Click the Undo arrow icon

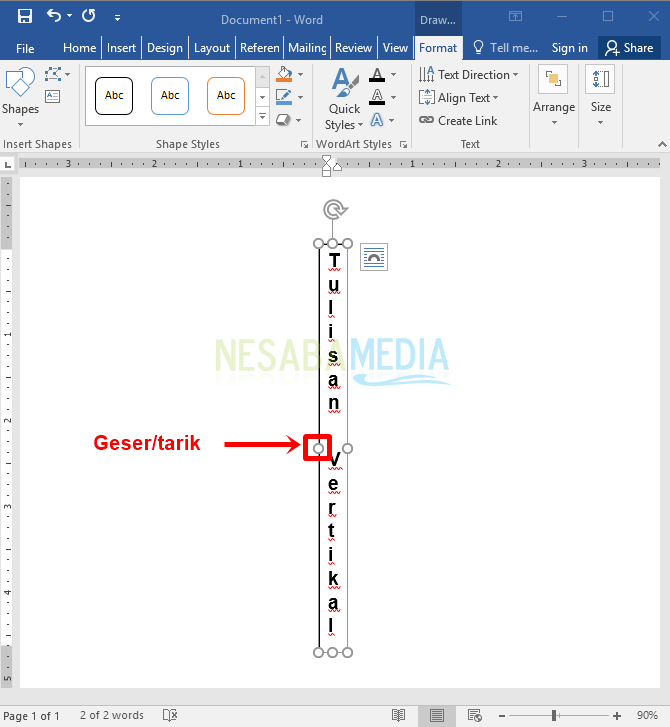click(x=54, y=16)
